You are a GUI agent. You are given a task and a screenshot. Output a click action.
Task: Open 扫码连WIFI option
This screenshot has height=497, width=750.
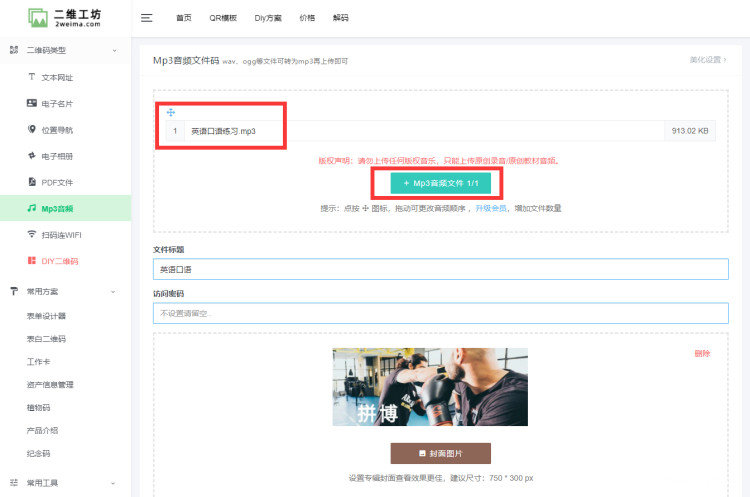(x=59, y=234)
